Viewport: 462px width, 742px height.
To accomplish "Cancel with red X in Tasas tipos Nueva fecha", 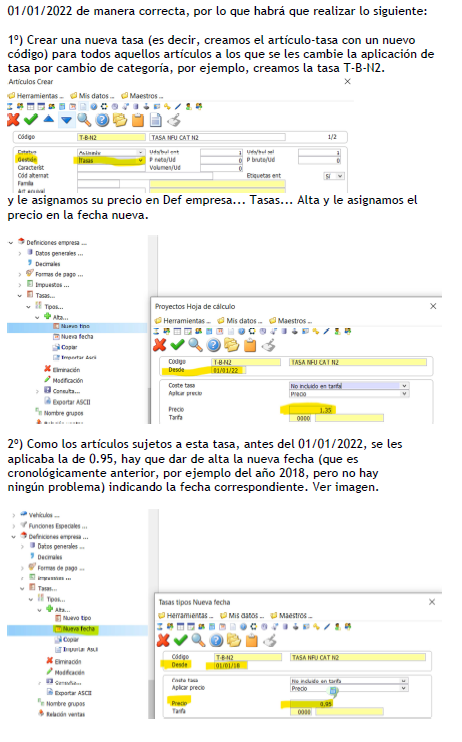I will pyautogui.click(x=163, y=641).
